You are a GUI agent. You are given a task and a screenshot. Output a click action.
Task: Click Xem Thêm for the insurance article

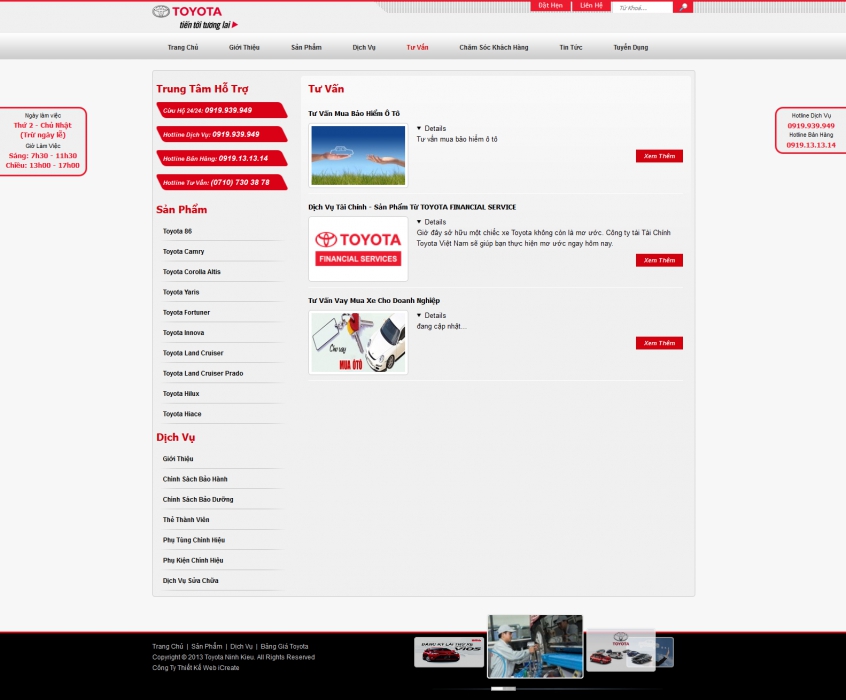pos(659,156)
